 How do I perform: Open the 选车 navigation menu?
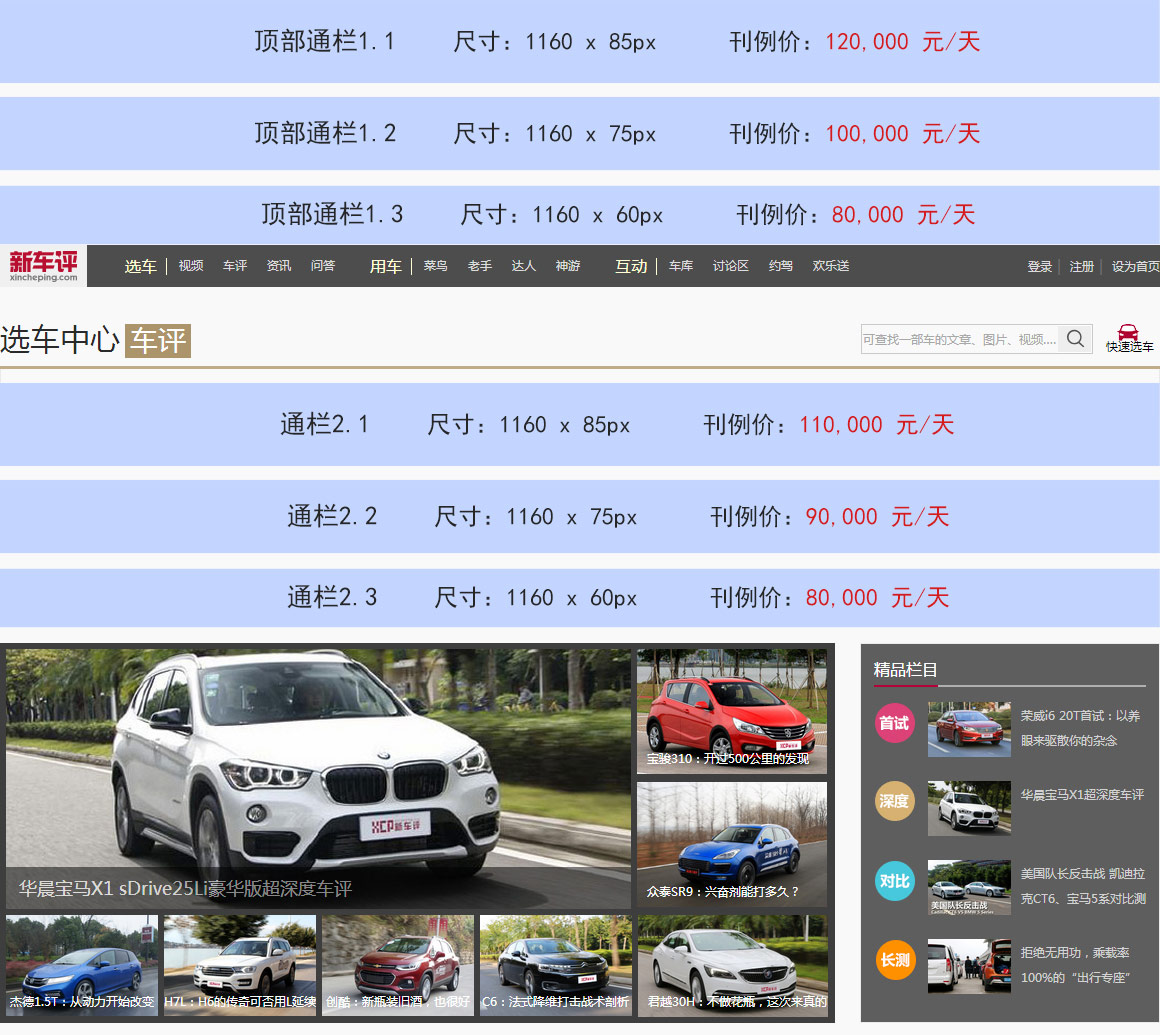[141, 266]
